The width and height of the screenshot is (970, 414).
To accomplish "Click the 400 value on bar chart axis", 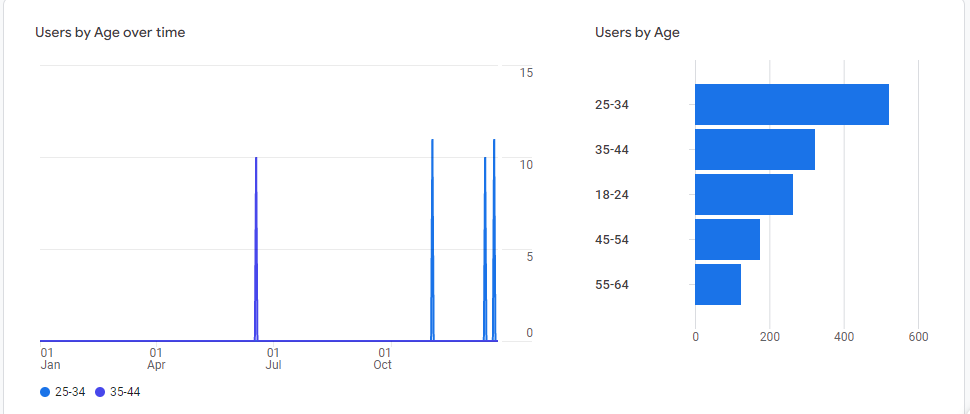I will click(844, 337).
